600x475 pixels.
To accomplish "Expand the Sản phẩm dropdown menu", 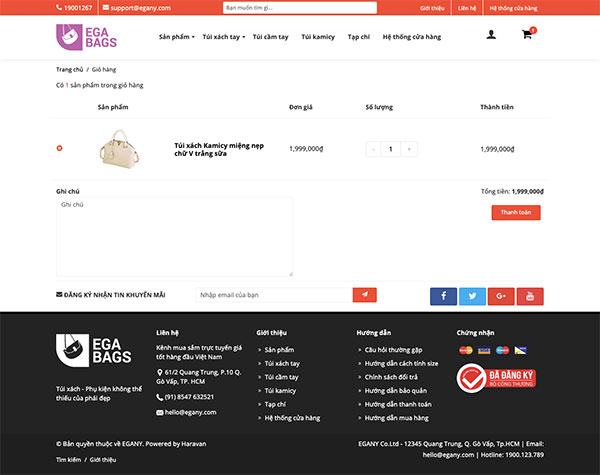I will [x=177, y=37].
